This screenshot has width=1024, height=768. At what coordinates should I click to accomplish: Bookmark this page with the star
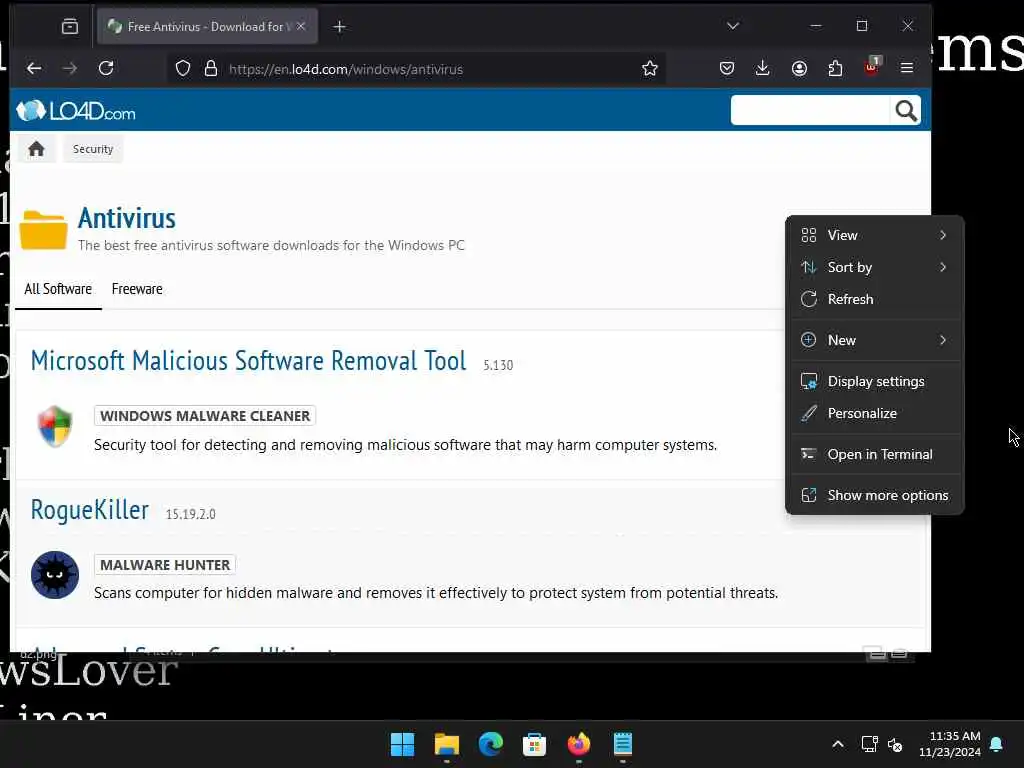click(x=649, y=69)
